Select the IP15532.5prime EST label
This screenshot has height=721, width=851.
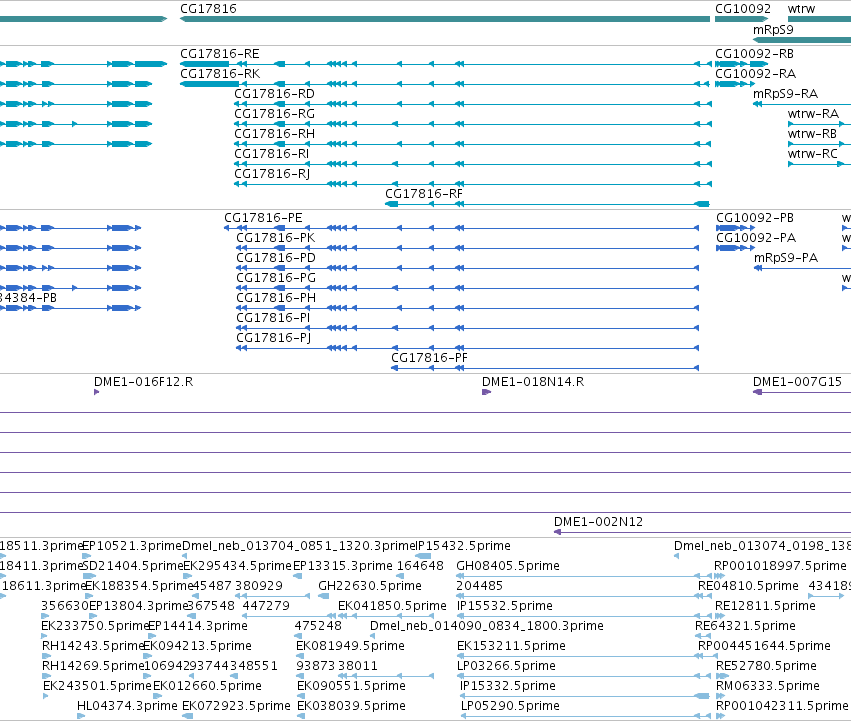505,606
